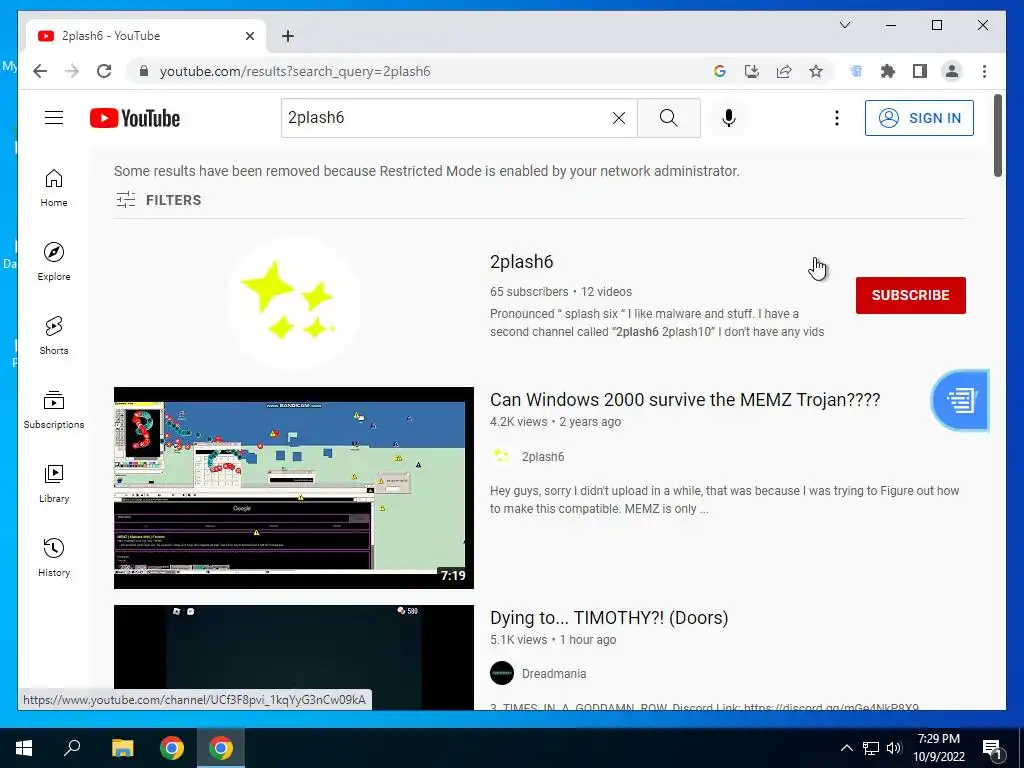Click the '4.2K views' text
This screenshot has width=1024, height=768.
coord(519,422)
